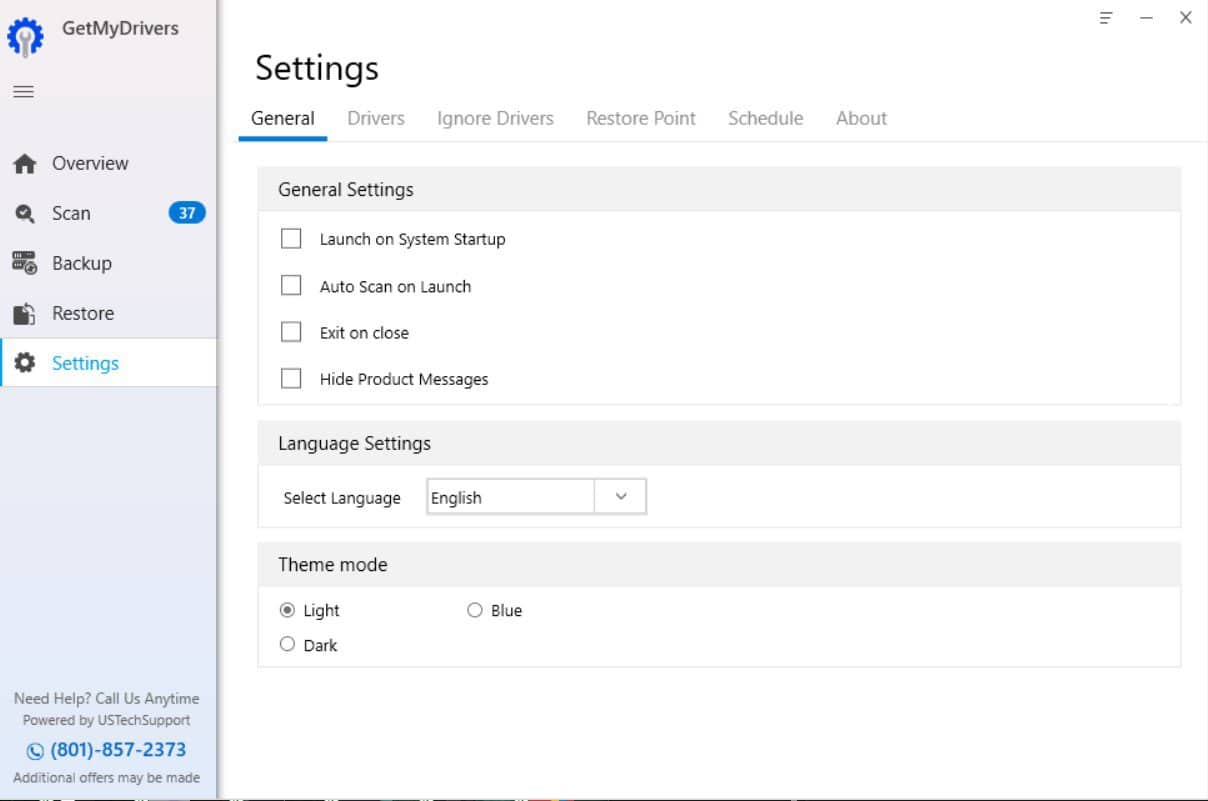Click the GetMyDrivers gear logo
Image resolution: width=1208 pixels, height=801 pixels.
[x=25, y=37]
